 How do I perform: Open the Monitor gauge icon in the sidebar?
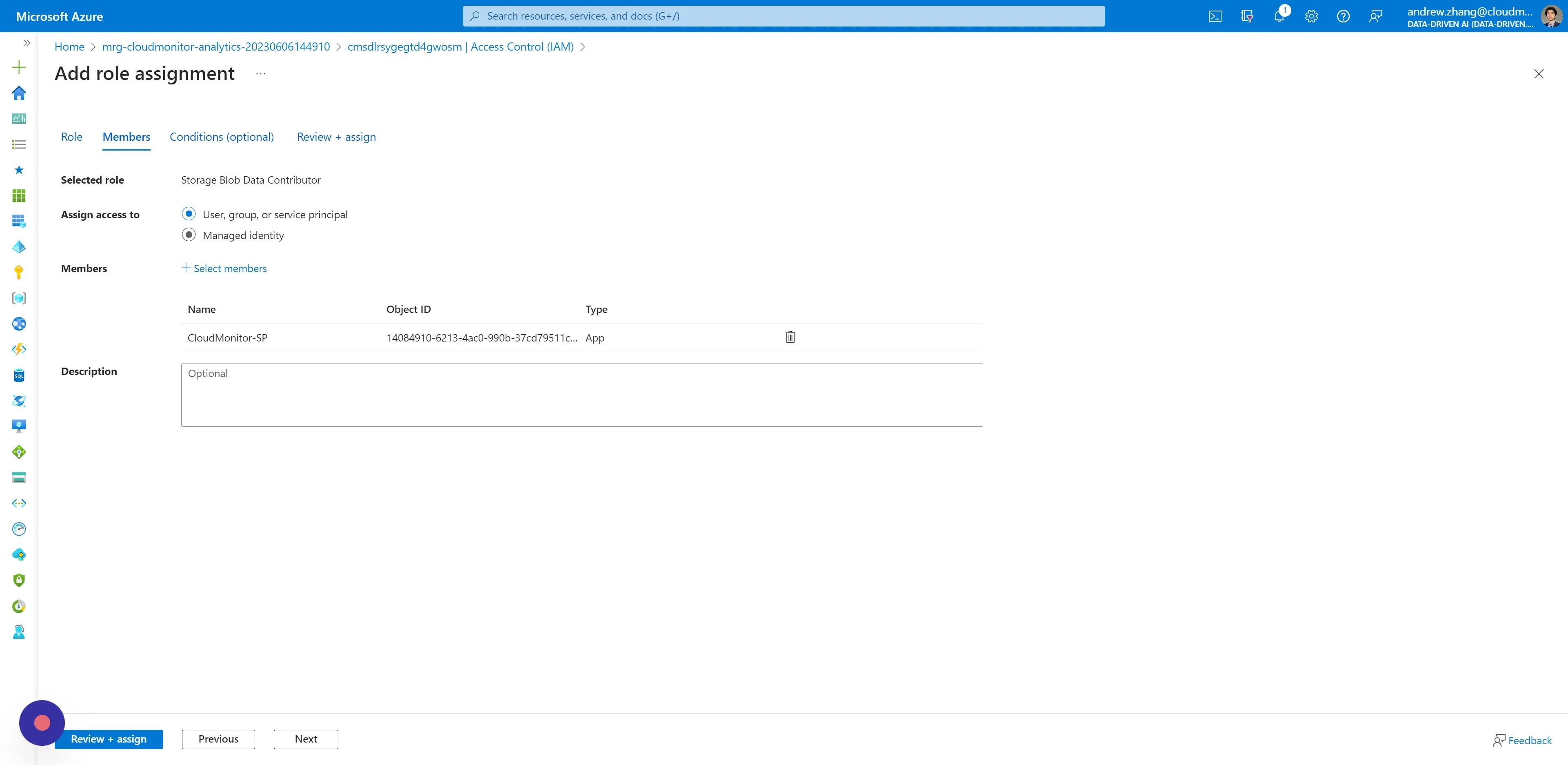click(19, 529)
